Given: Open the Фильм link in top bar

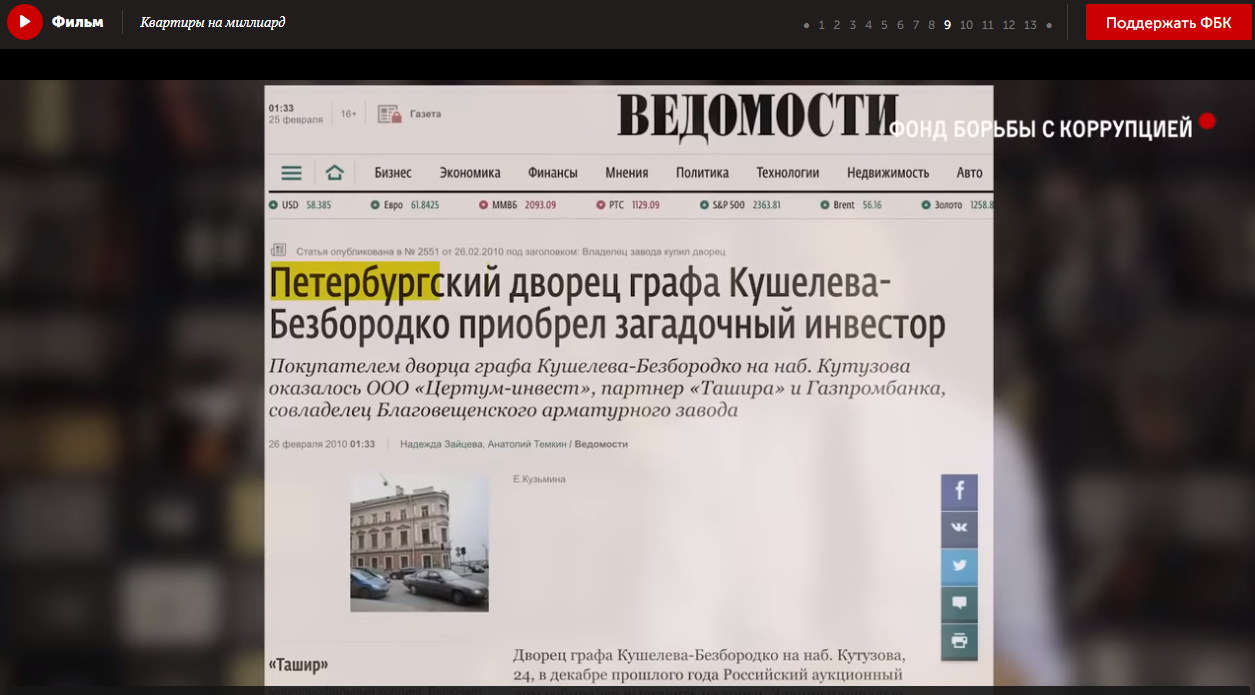Looking at the screenshot, I should tap(78, 22).
